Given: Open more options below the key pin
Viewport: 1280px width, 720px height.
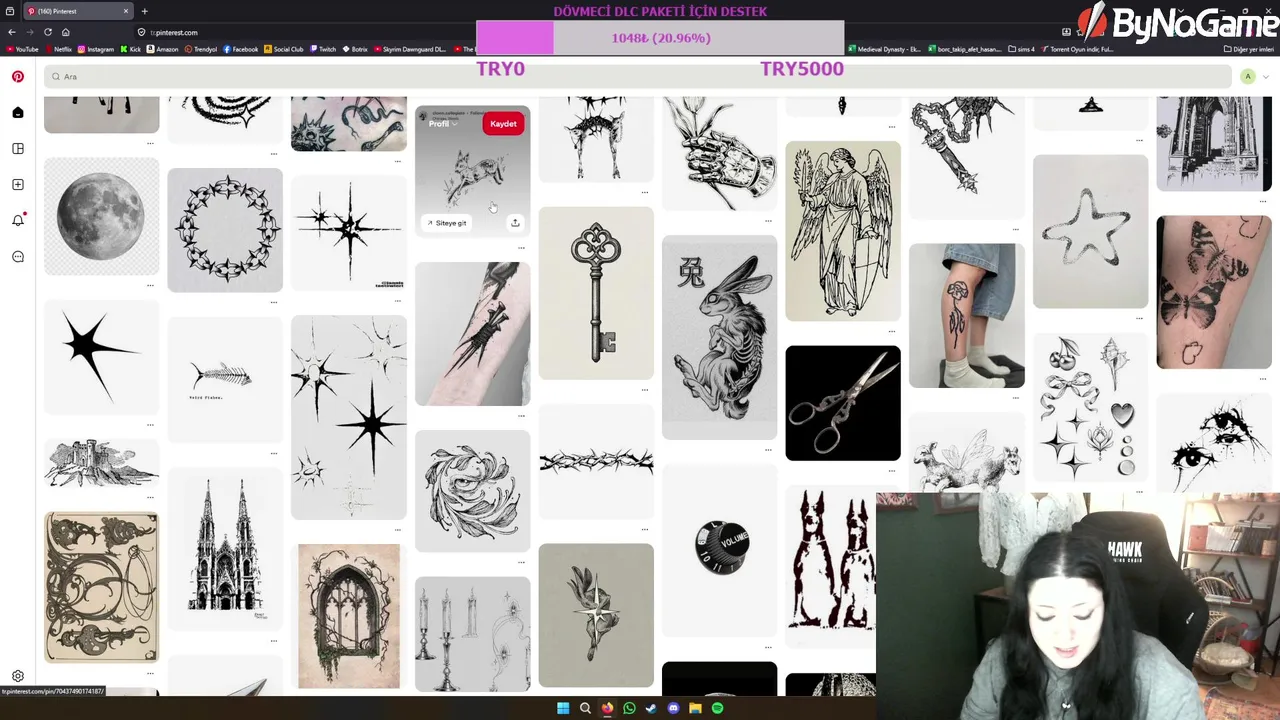Looking at the screenshot, I should click(645, 389).
